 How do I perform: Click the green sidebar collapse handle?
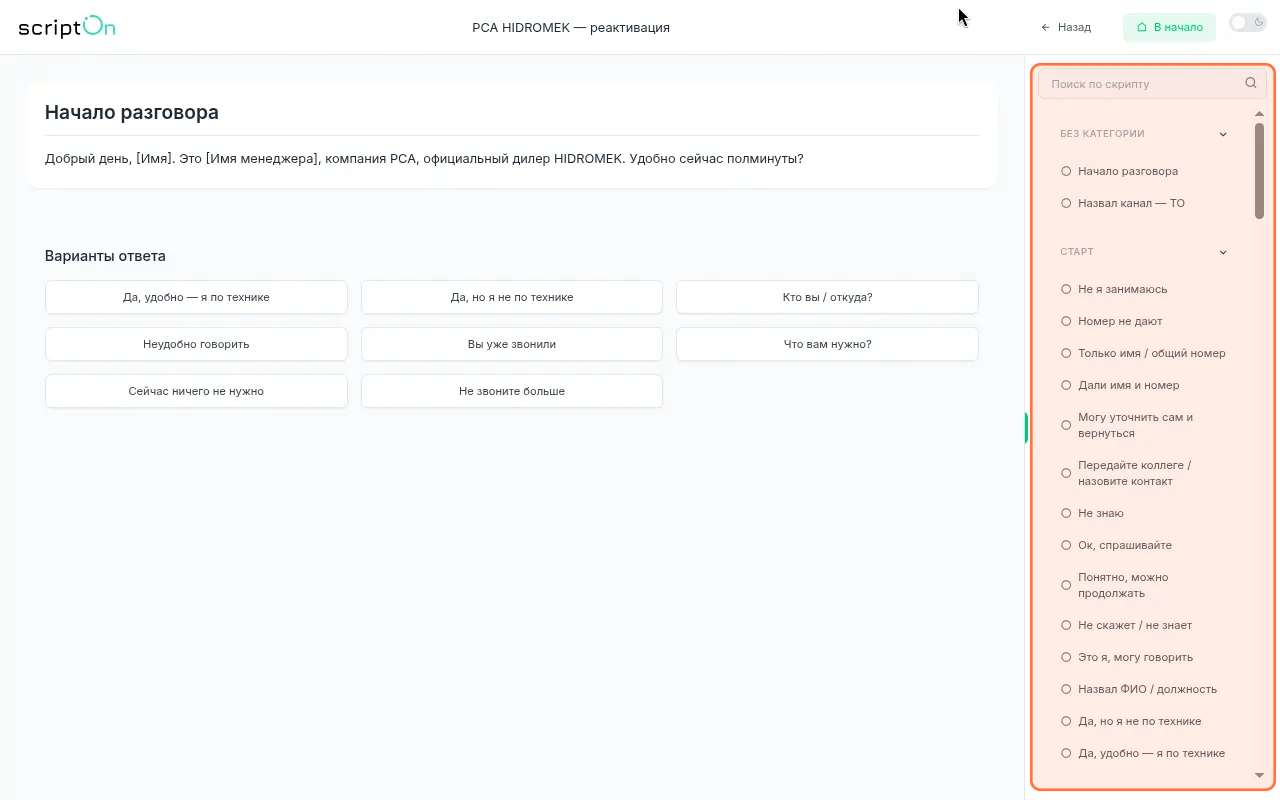1026,428
